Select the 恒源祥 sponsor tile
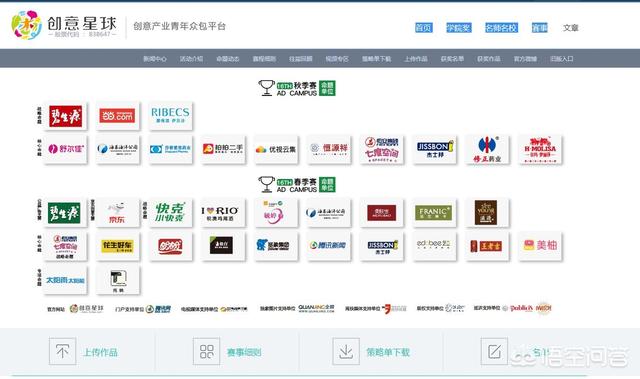The image size is (640, 379). pos(329,149)
